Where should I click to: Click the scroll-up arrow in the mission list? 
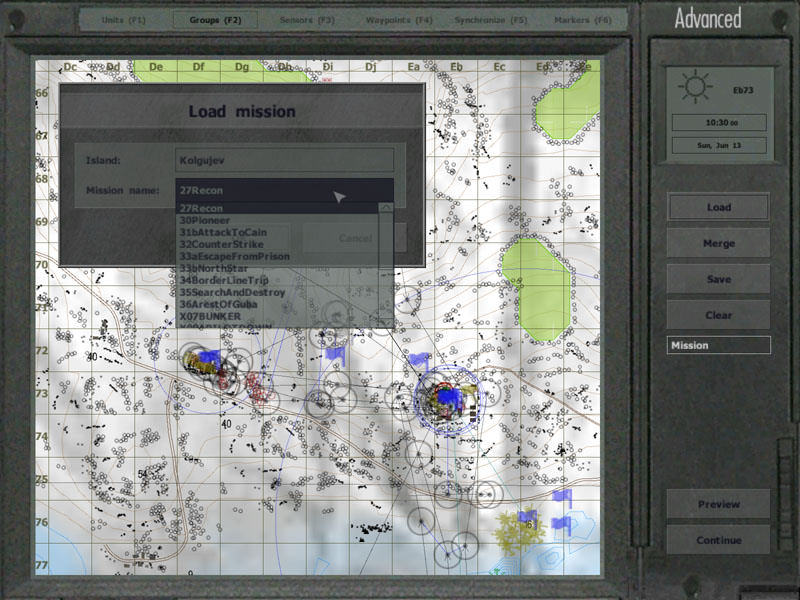385,208
